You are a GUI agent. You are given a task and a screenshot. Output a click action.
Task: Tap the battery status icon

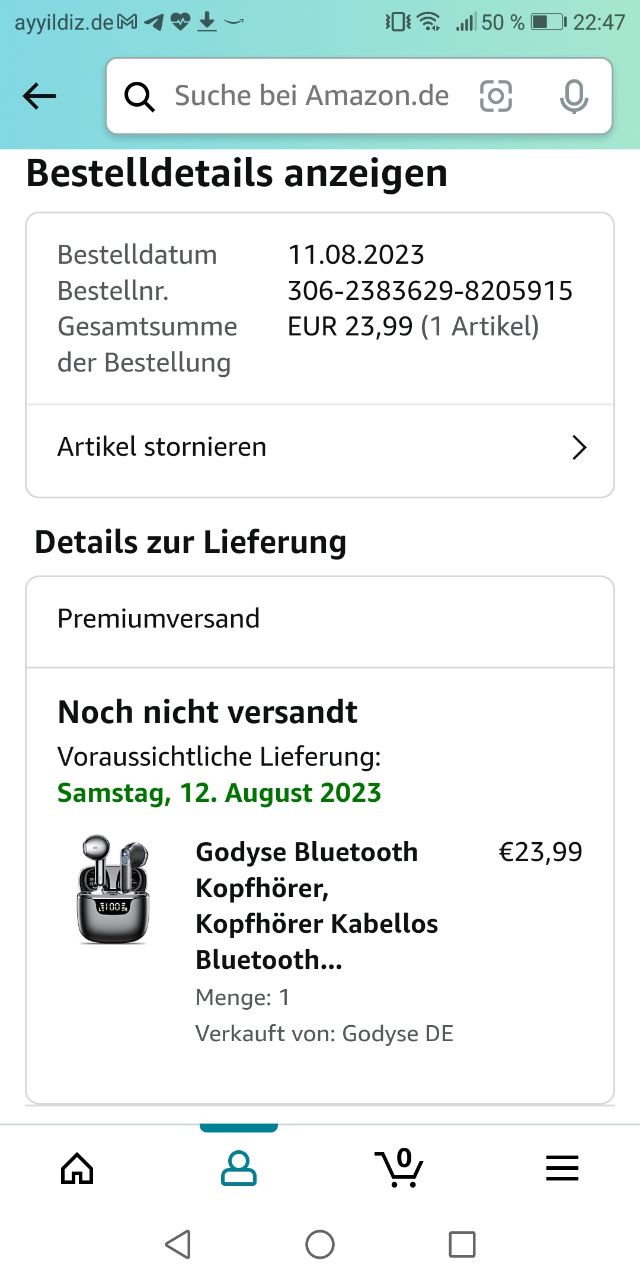click(548, 22)
